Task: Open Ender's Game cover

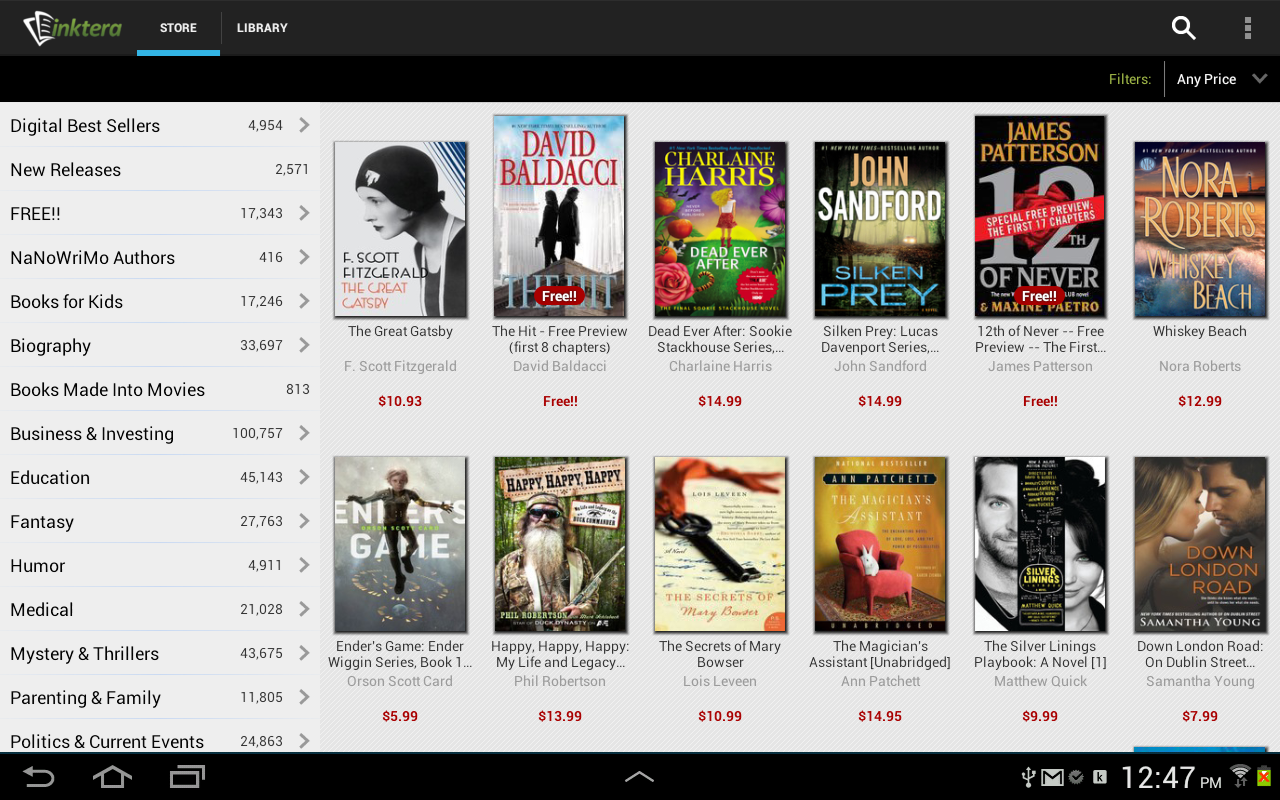Action: click(x=400, y=544)
